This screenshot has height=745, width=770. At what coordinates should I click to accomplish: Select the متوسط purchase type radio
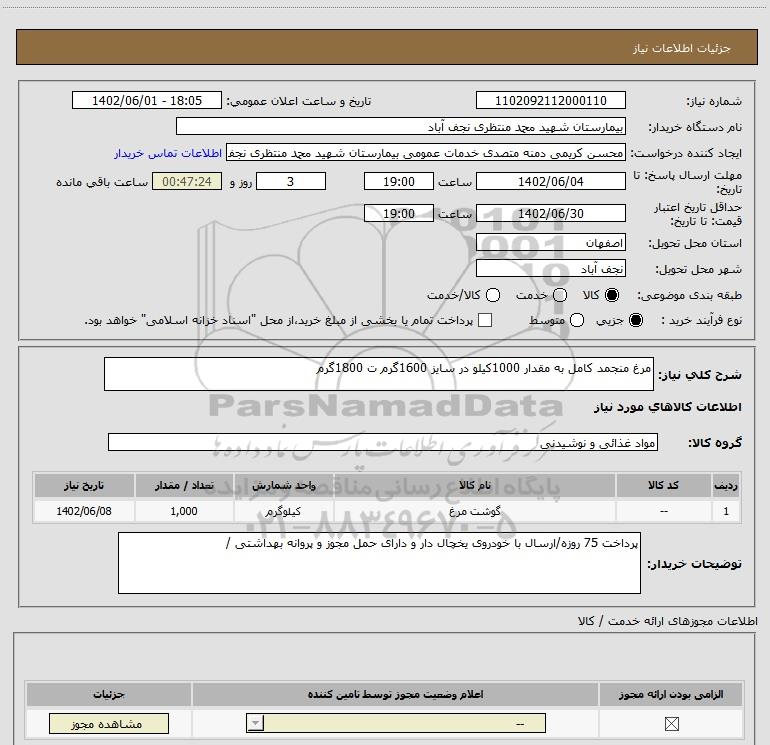click(x=577, y=321)
